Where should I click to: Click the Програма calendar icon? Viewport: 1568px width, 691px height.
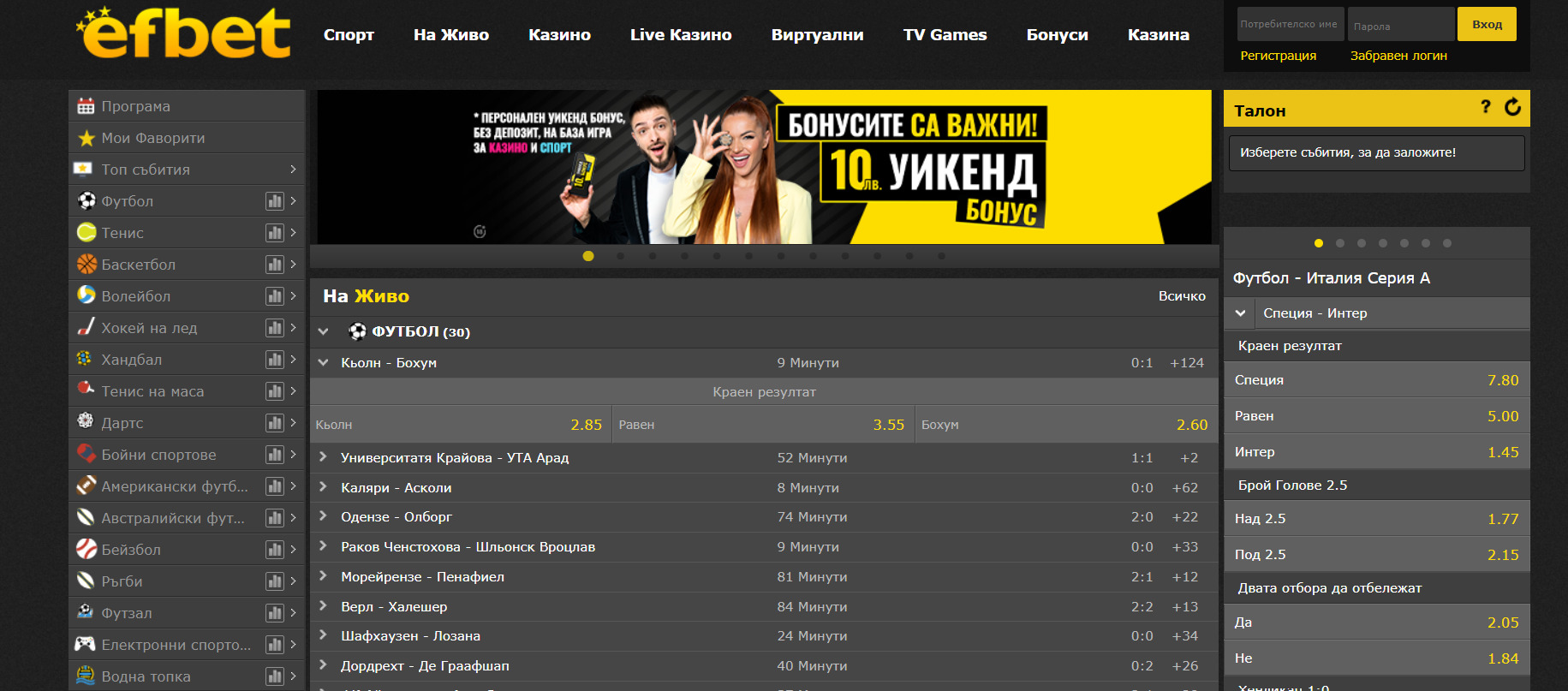[x=86, y=106]
